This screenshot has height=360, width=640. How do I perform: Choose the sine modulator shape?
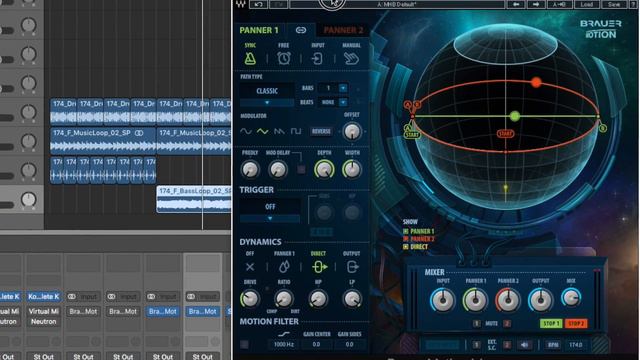246,131
